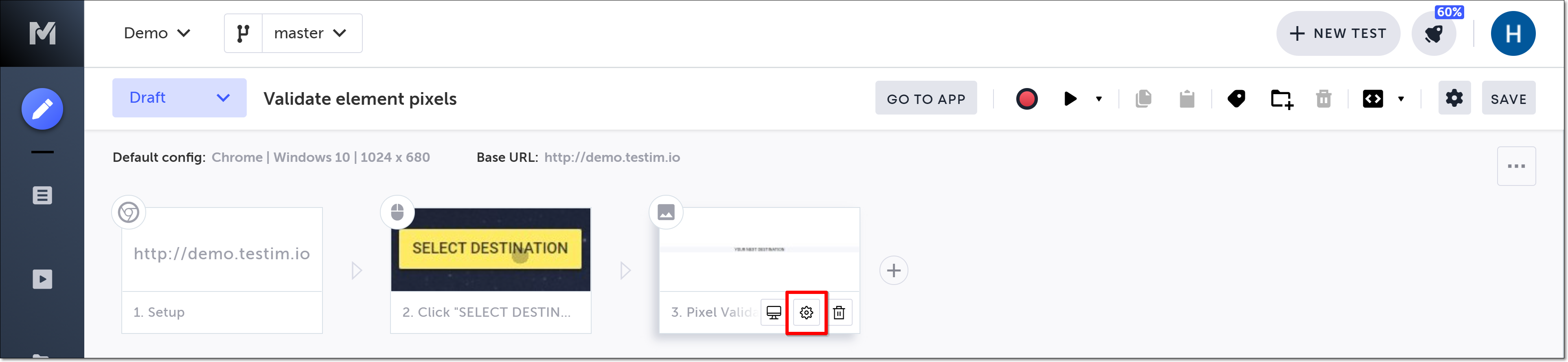Click GO TO APP button
This screenshot has height=362, width=1568.
coord(926,98)
